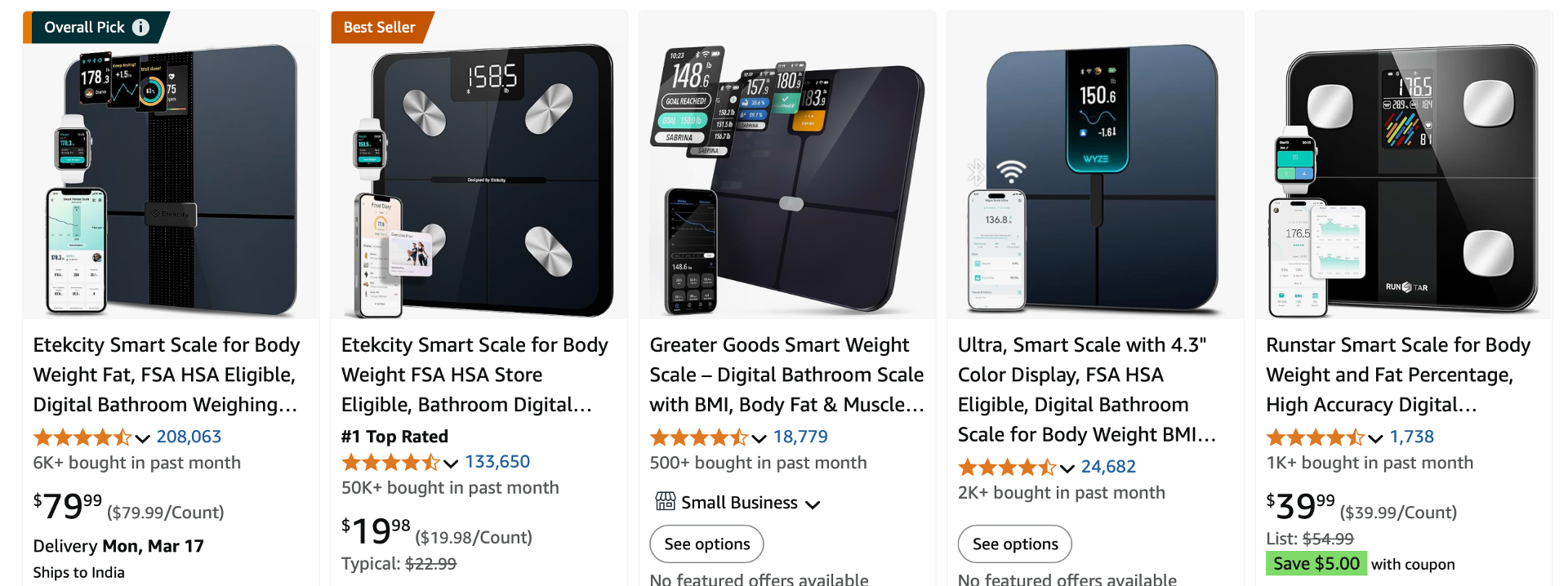Click the Wi-Fi symbol on the Ultra scale image
The width and height of the screenshot is (1568, 586).
click(1010, 171)
